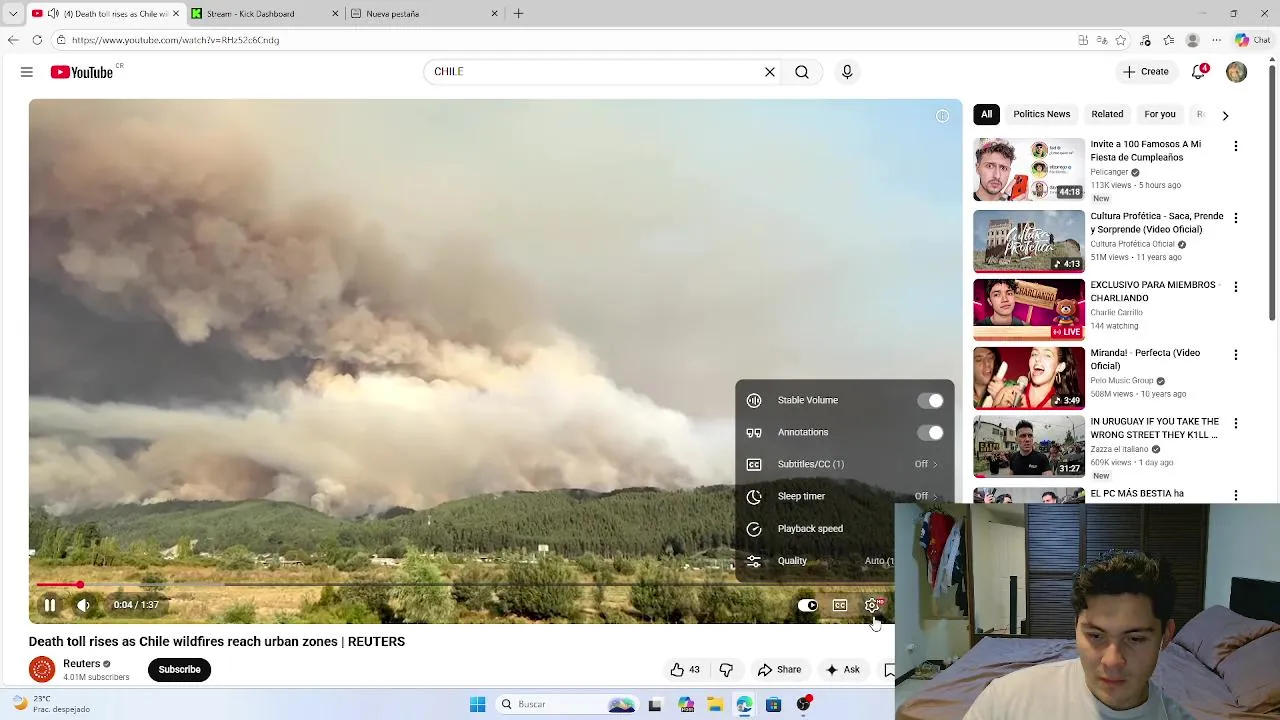Switch to Nueva pestaña tab

(422, 14)
